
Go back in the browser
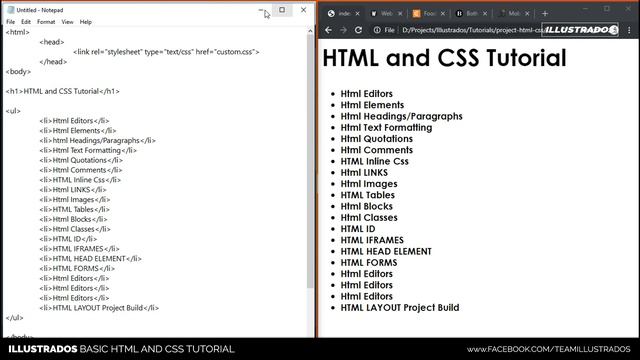[x=329, y=30]
